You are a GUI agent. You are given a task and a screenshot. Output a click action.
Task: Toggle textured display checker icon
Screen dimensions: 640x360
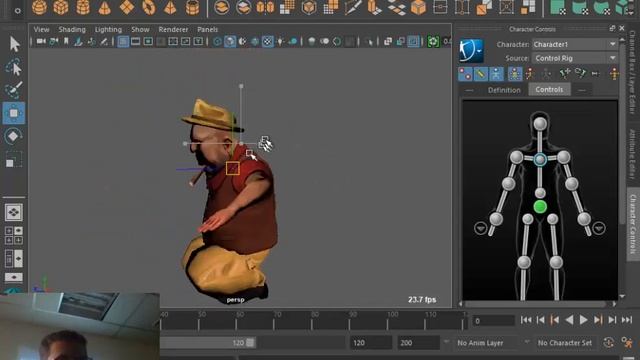[267, 41]
